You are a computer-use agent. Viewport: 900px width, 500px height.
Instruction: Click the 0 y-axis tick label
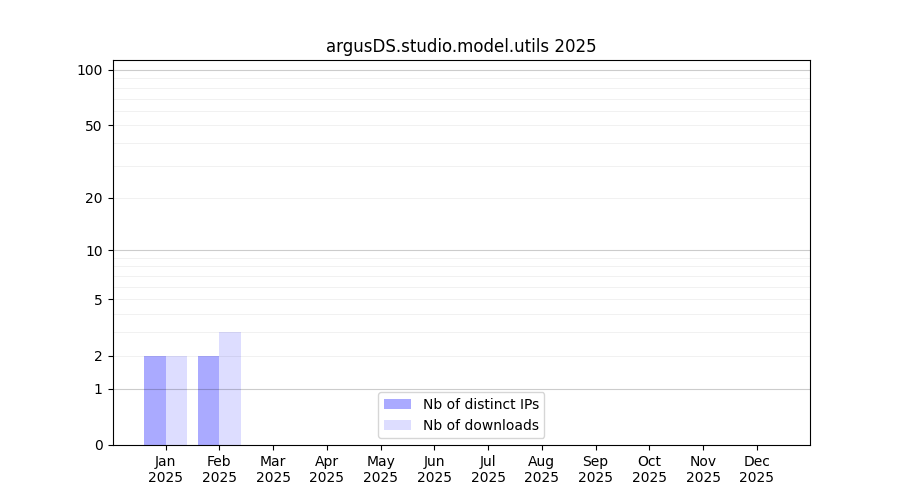pyautogui.click(x=98, y=445)
